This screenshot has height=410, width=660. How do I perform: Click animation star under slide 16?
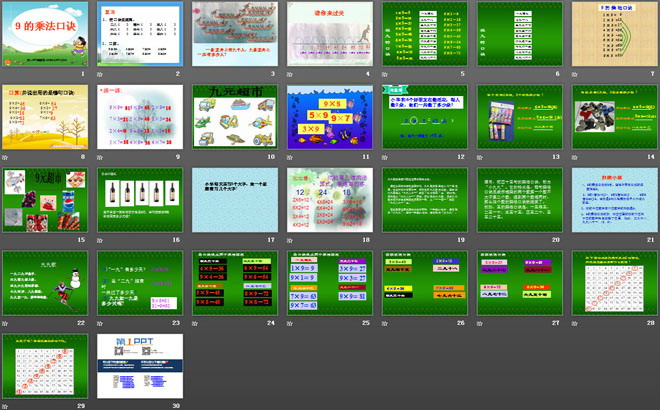tap(100, 240)
